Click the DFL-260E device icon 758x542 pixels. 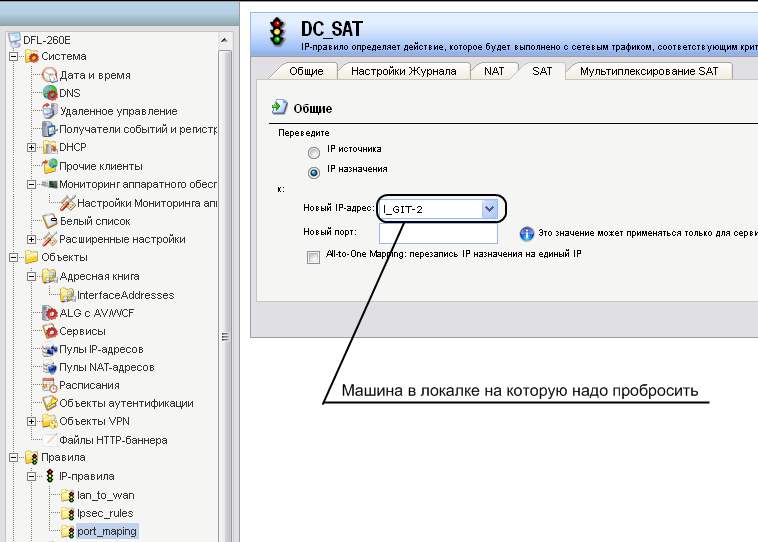(x=15, y=39)
